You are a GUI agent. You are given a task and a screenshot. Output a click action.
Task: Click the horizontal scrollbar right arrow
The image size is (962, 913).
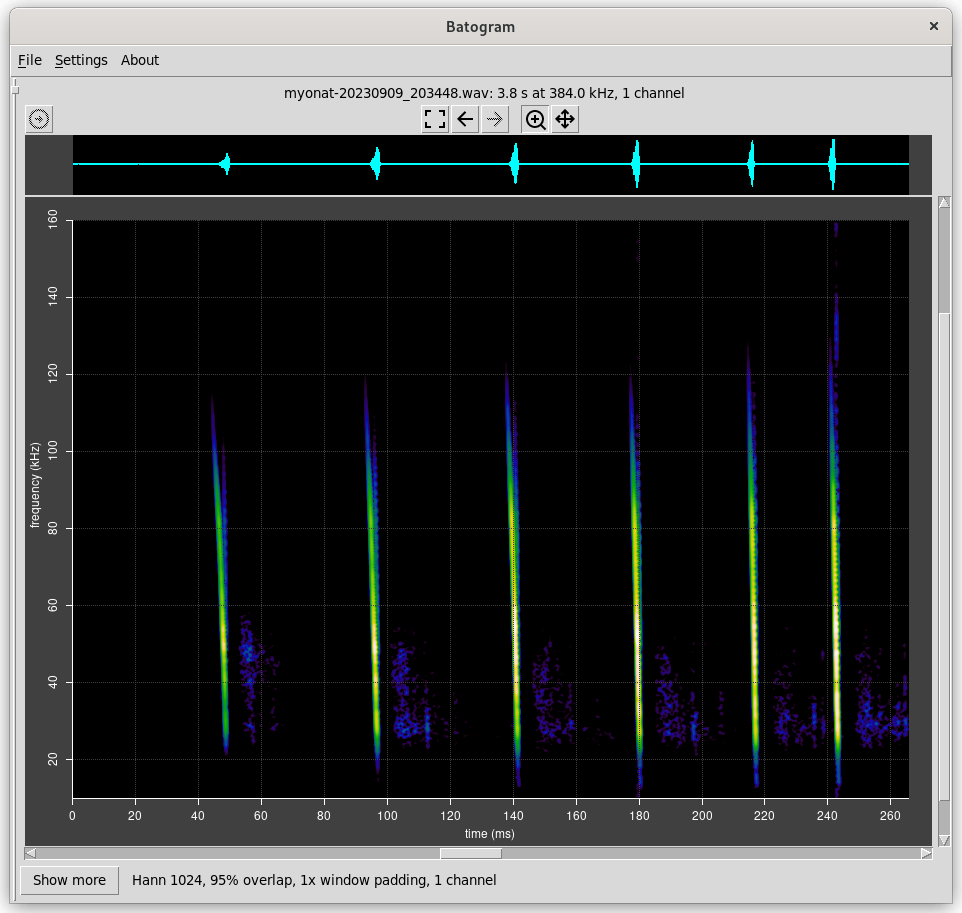tap(927, 853)
